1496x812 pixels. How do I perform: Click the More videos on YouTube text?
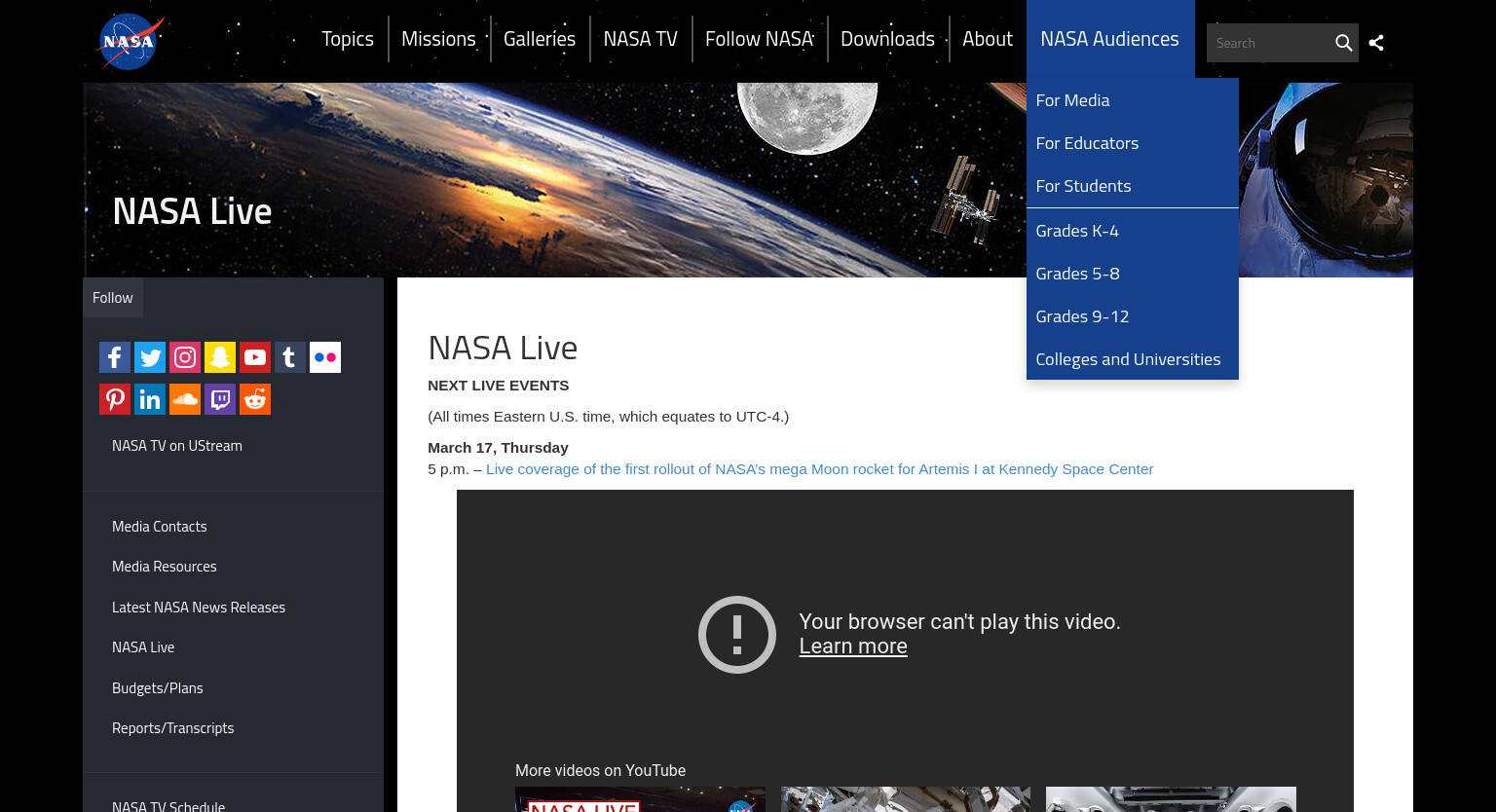[600, 770]
